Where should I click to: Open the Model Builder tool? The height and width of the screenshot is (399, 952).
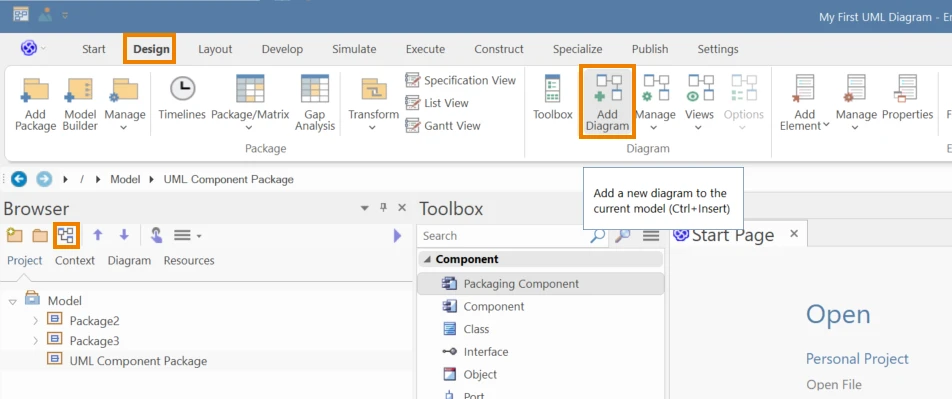80,103
